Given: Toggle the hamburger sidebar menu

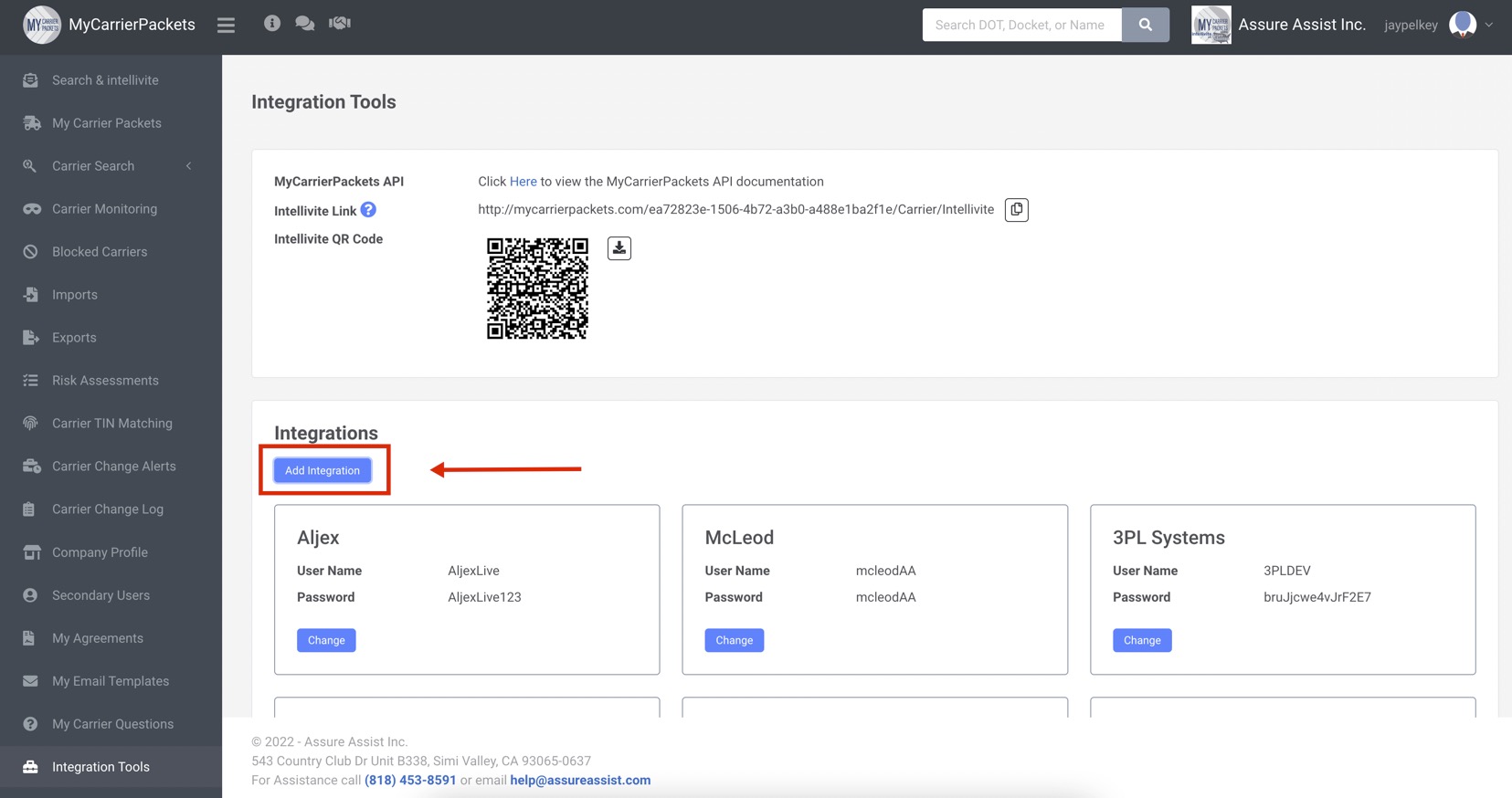Looking at the screenshot, I should click(226, 26).
